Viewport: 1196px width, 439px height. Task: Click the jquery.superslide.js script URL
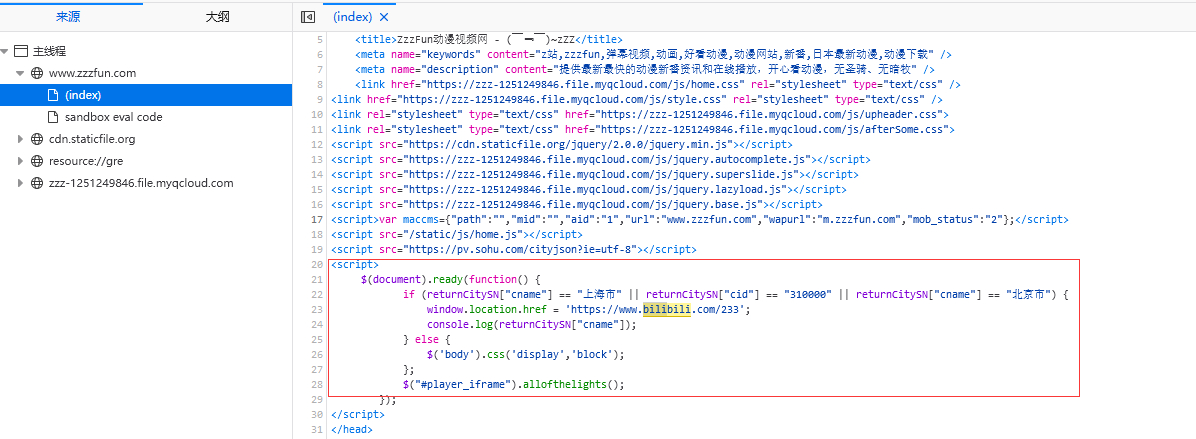click(602, 175)
